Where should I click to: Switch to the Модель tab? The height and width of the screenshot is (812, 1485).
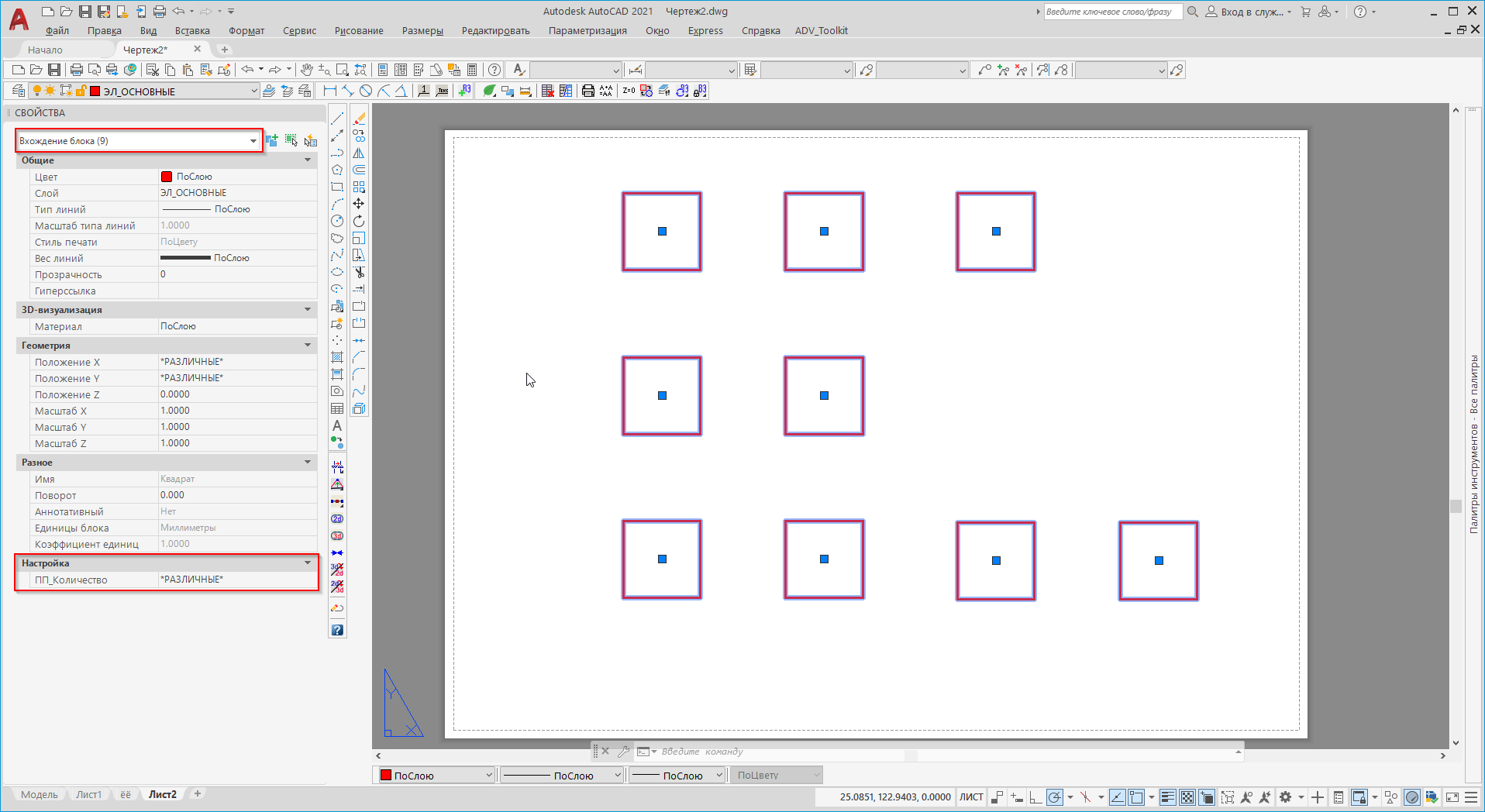pos(39,794)
